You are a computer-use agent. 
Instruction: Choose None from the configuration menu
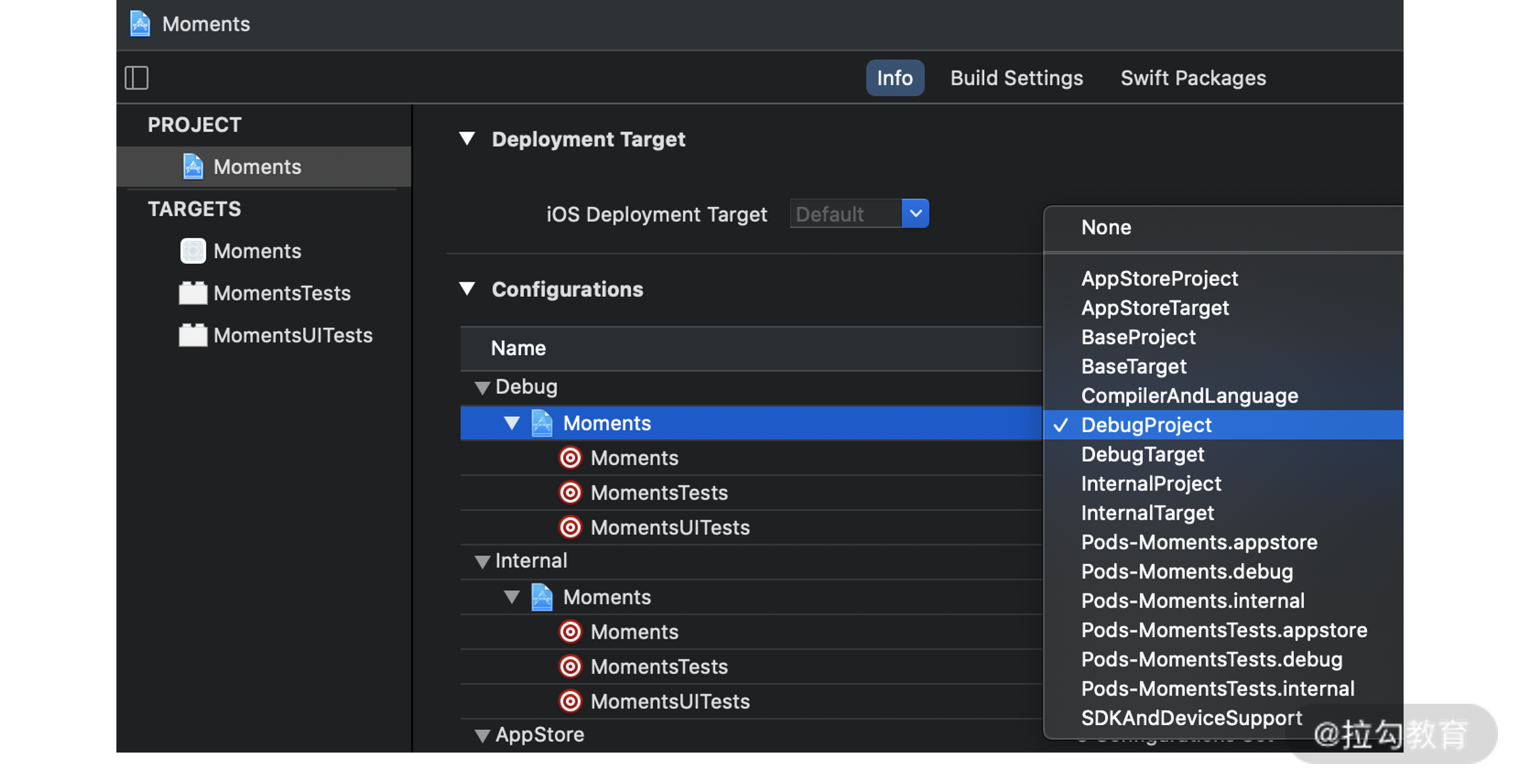(1106, 227)
